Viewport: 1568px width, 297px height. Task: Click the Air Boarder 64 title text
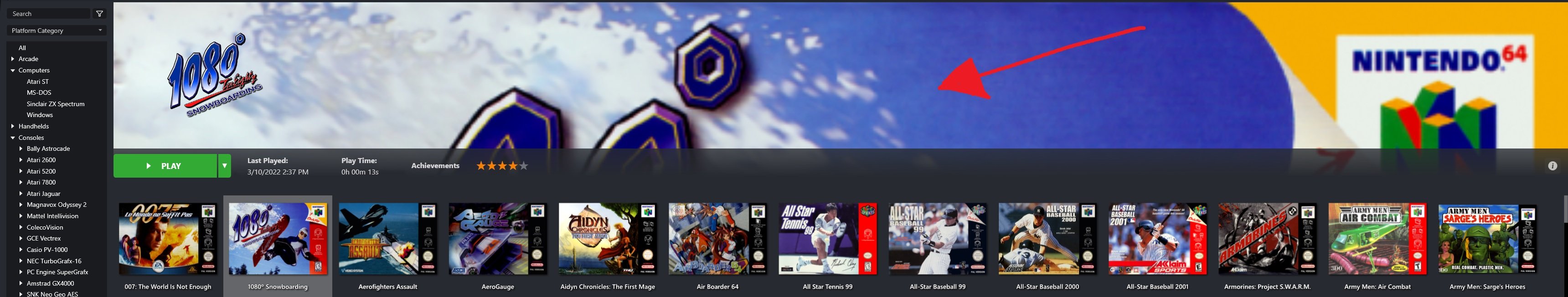pos(717,287)
